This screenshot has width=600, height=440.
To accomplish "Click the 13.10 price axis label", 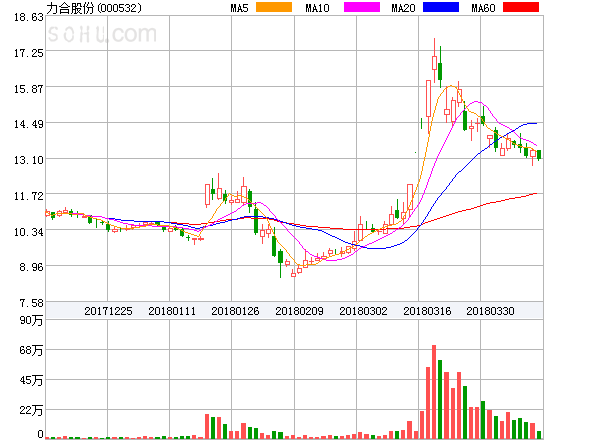I will 29,160.
